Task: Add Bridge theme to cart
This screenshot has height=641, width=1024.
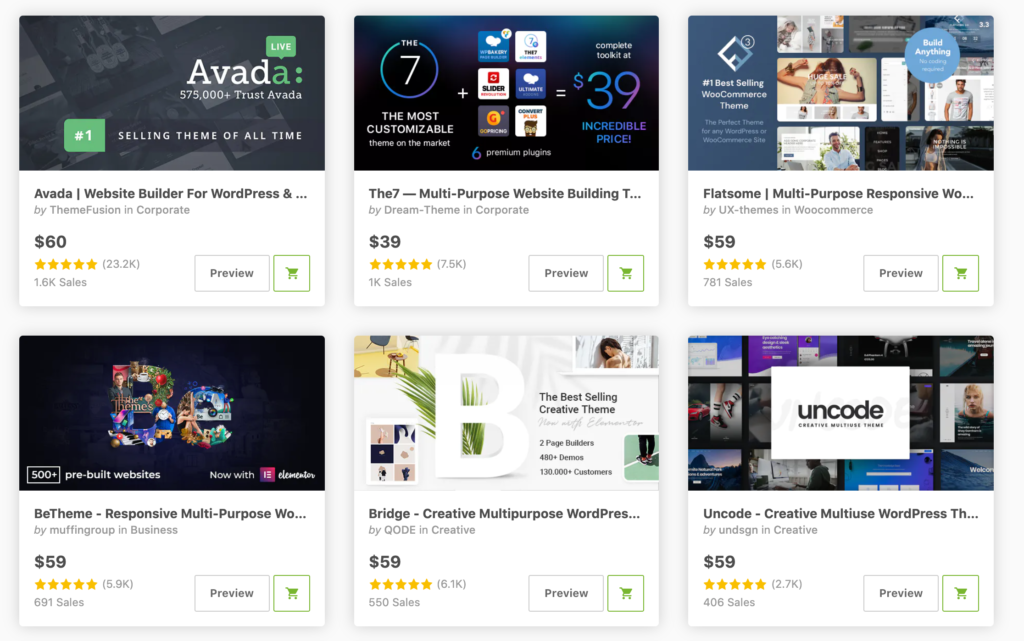Action: pos(626,593)
